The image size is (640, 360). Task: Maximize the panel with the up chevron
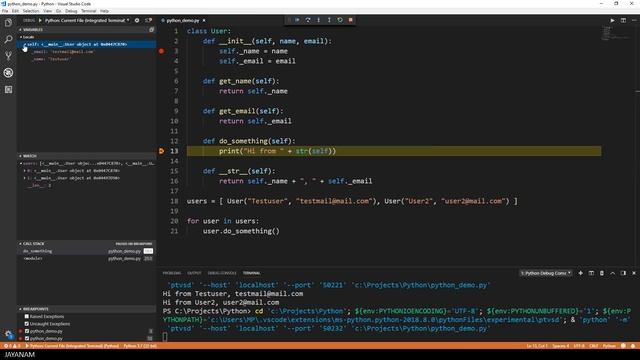pyautogui.click(x=612, y=273)
